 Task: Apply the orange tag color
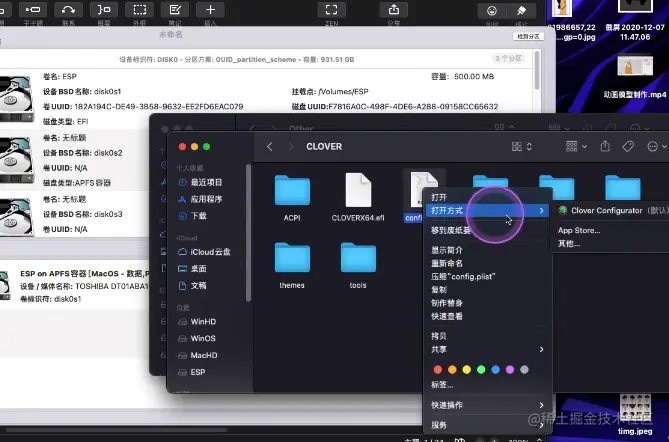pos(452,369)
